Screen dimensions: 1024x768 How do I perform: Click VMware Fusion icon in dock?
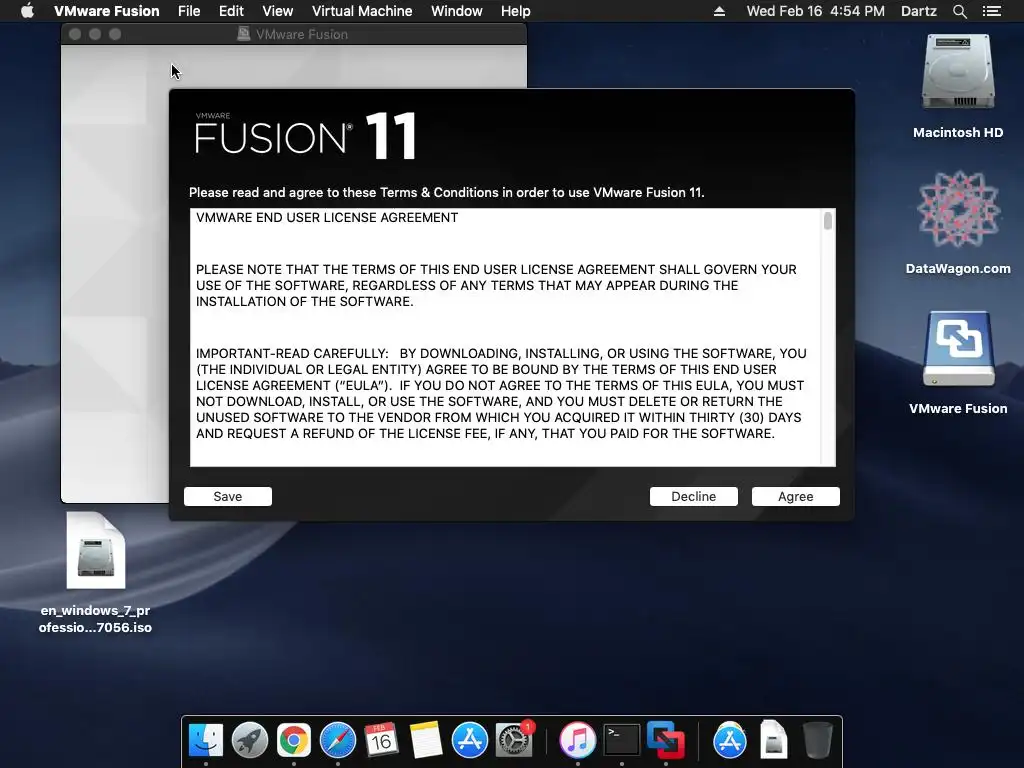click(x=665, y=741)
